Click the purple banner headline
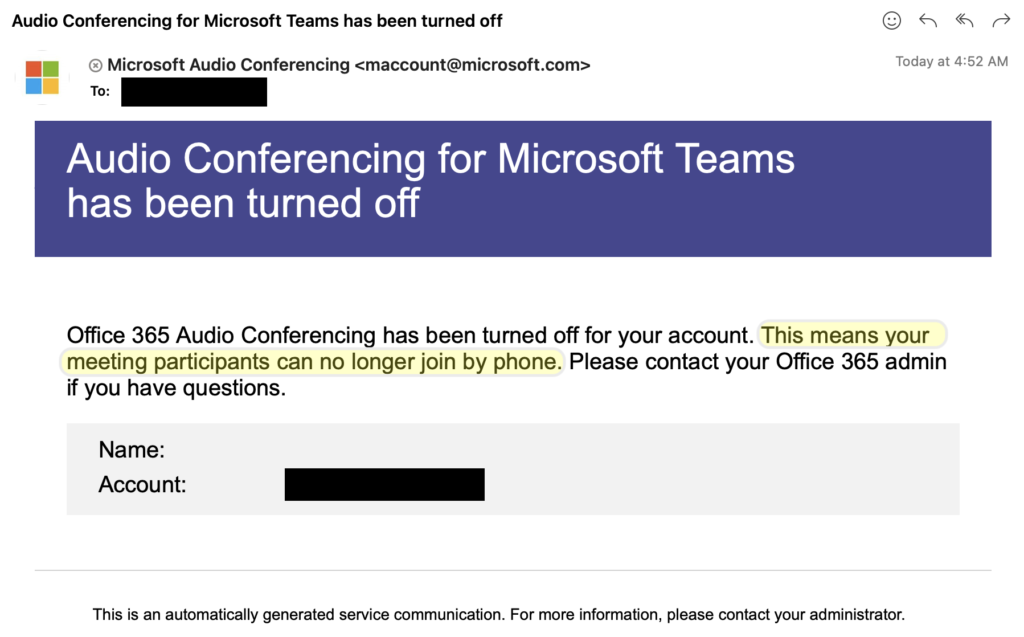 430,180
